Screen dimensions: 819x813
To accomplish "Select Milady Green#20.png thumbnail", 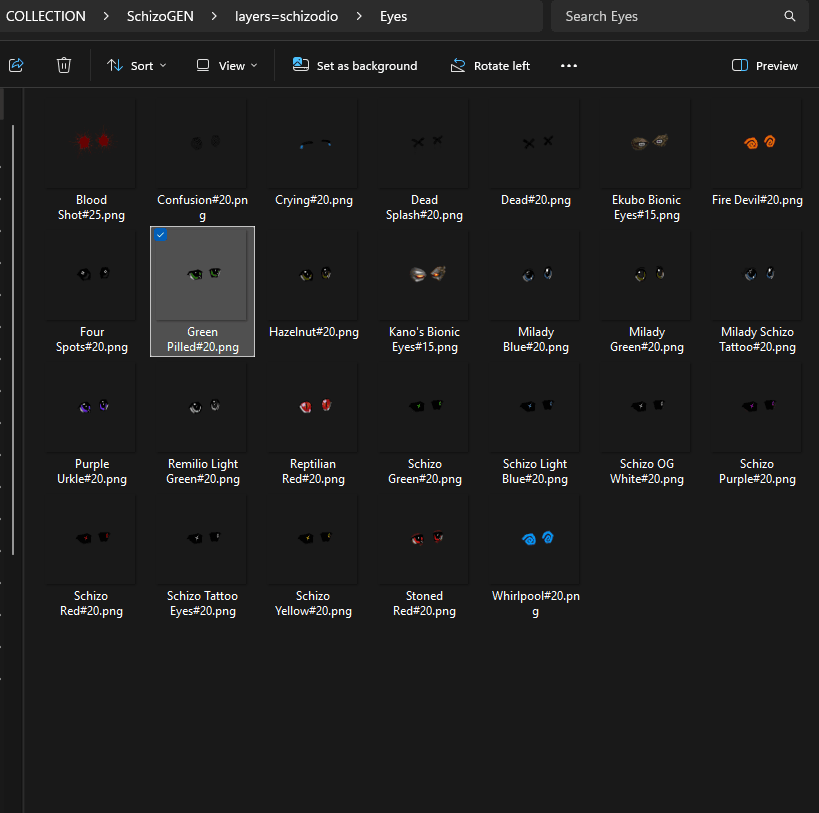I will (x=647, y=275).
